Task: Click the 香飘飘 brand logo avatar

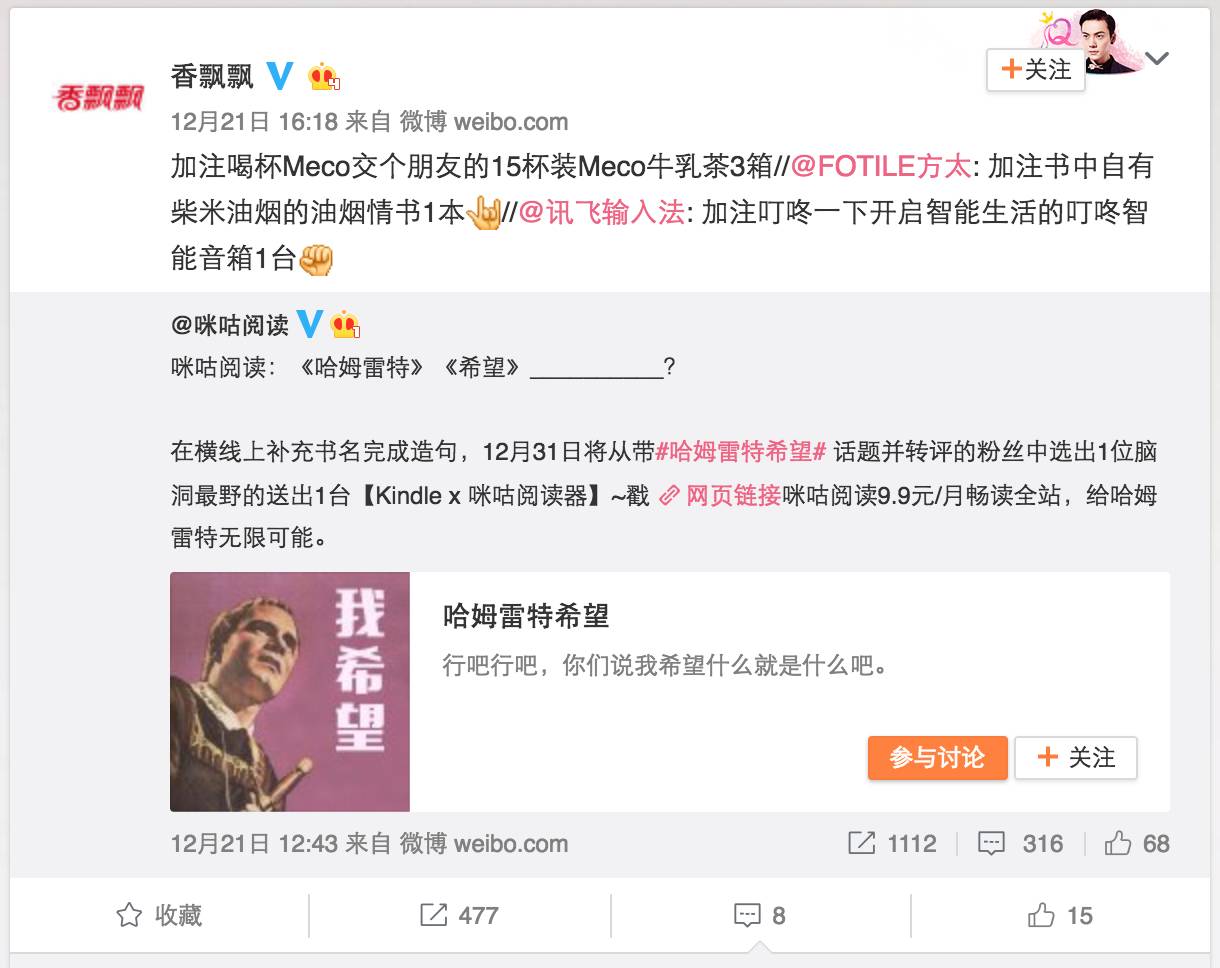Action: [x=97, y=97]
